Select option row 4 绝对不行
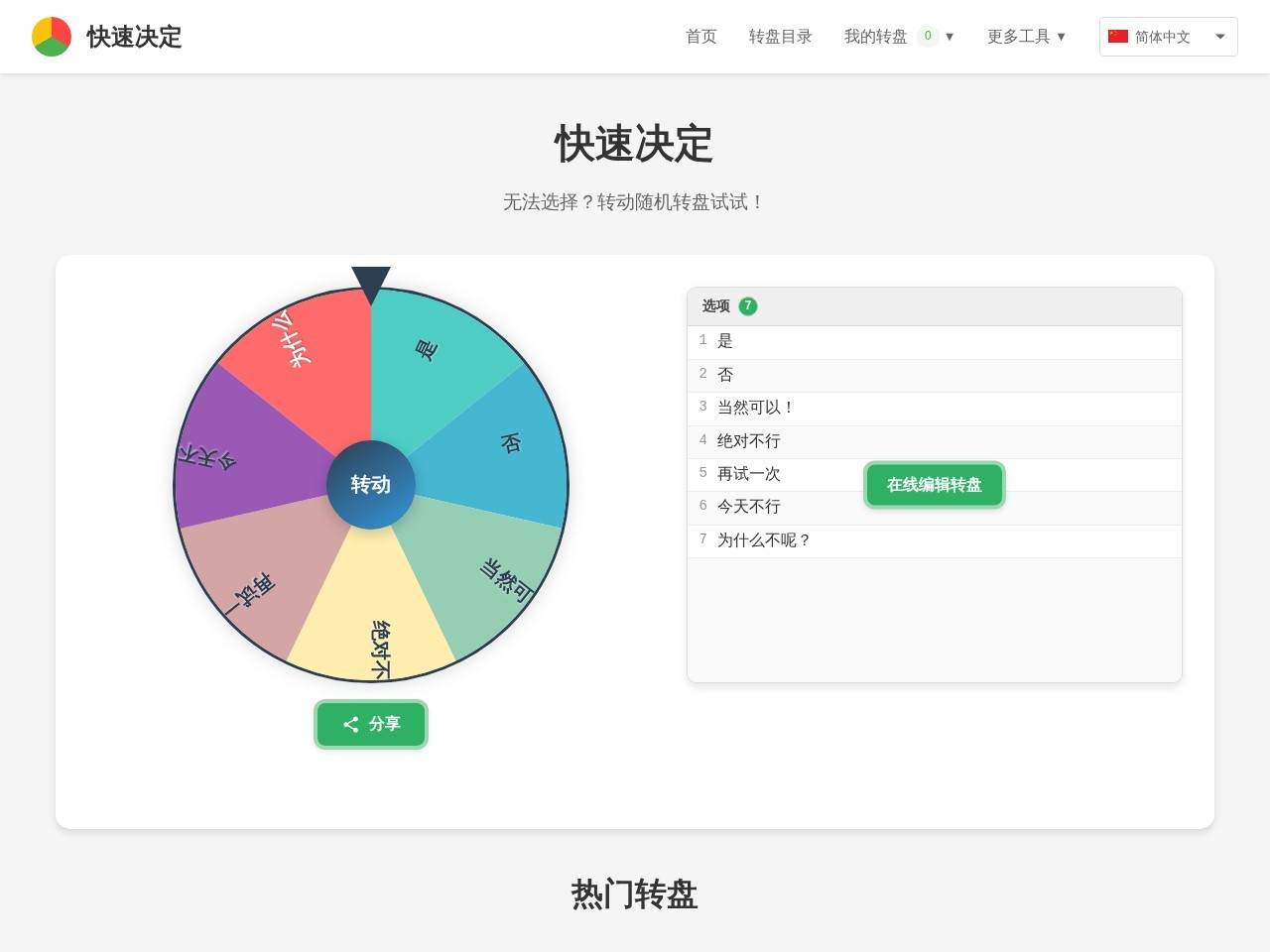 pos(935,441)
